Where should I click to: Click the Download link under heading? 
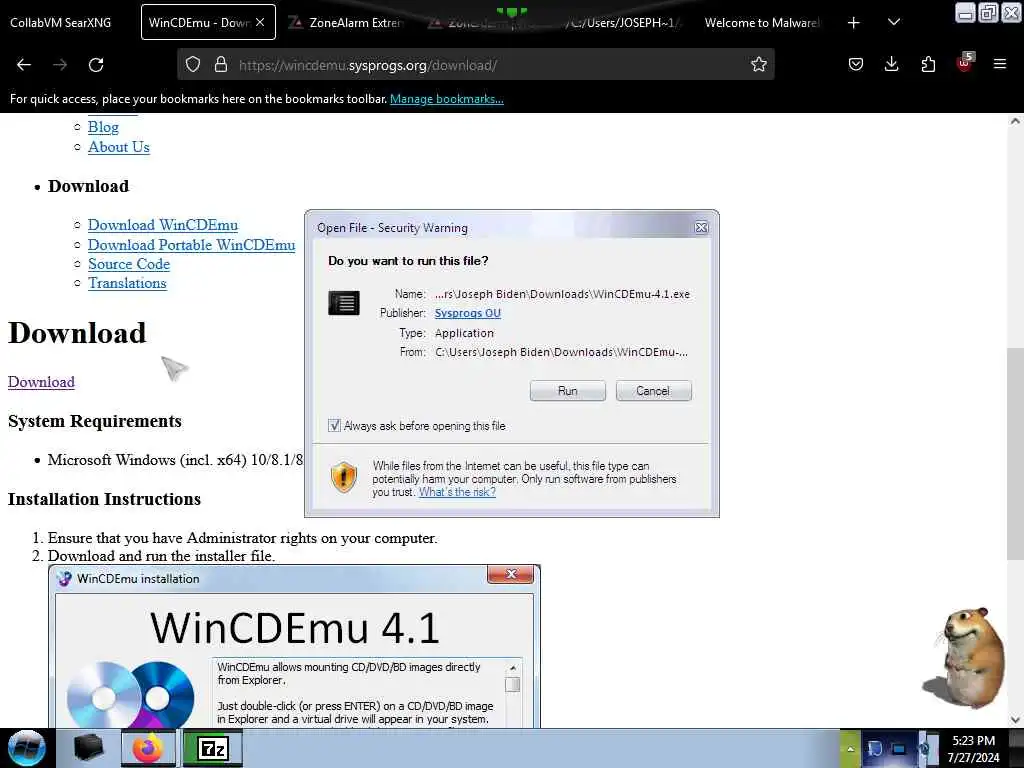coord(41,382)
